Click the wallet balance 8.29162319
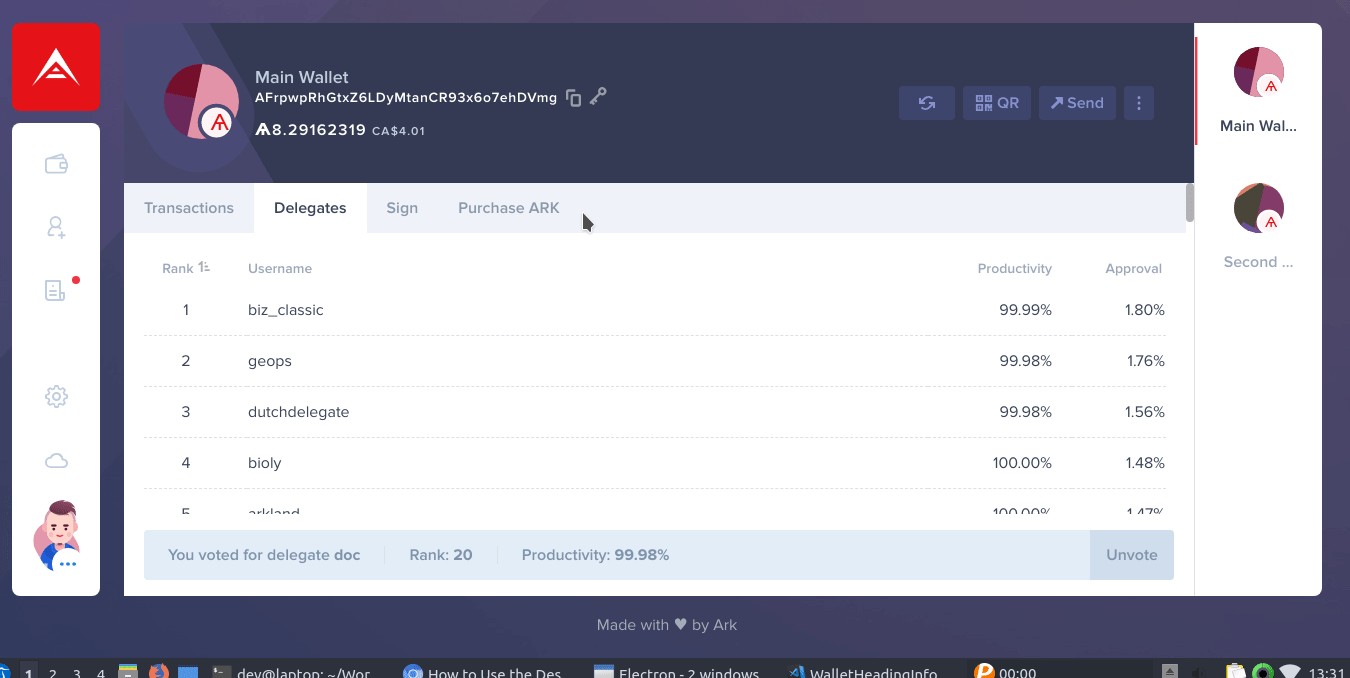 pyautogui.click(x=310, y=130)
